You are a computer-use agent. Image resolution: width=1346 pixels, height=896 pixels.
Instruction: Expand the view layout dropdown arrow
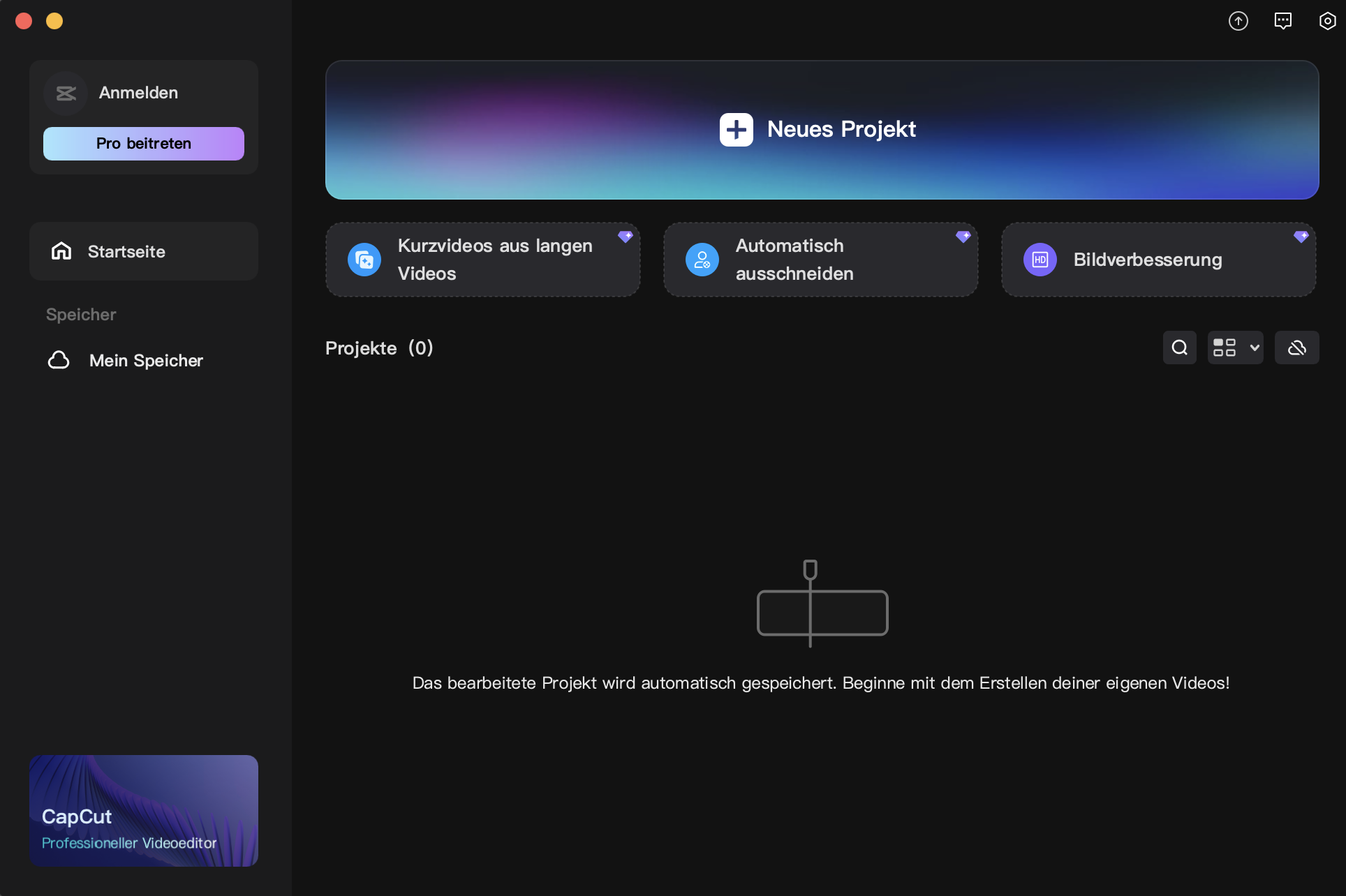click(x=1255, y=348)
